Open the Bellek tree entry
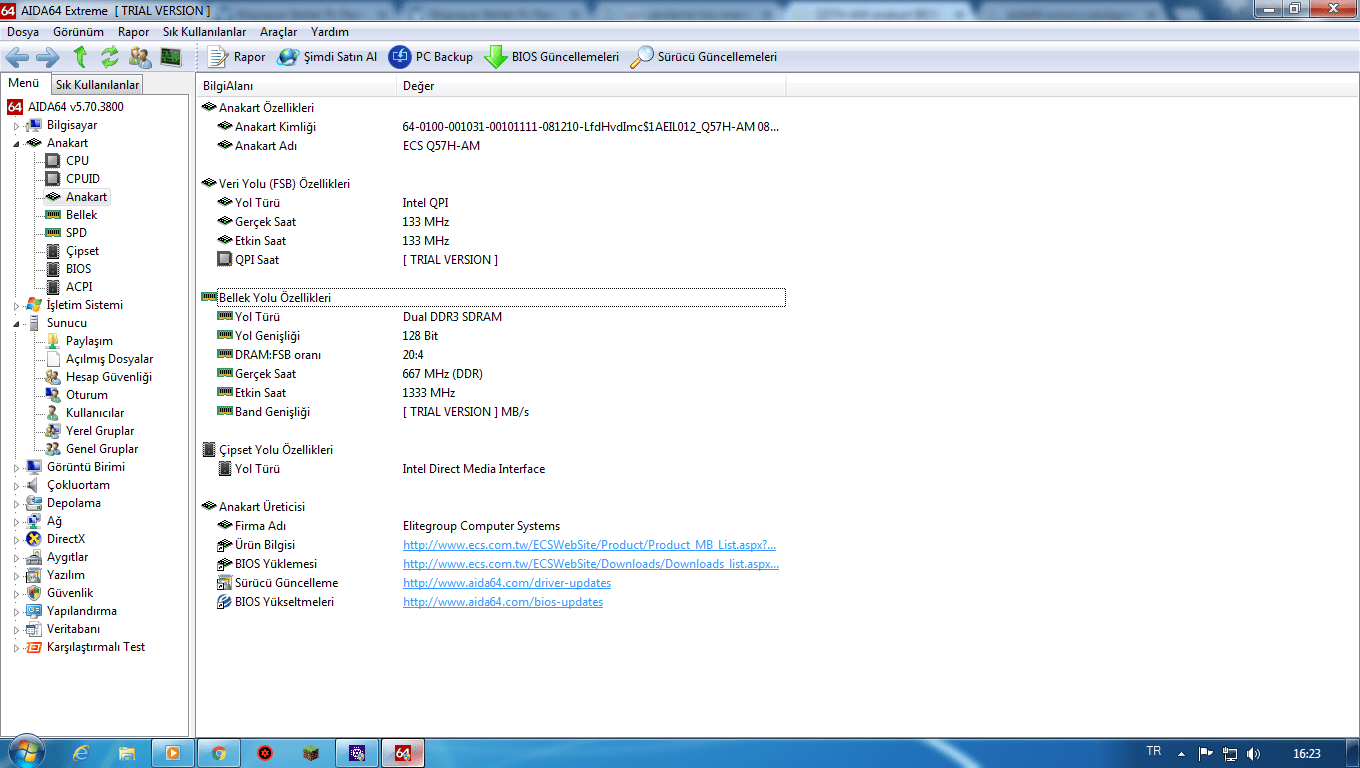1360x768 pixels. 82,215
